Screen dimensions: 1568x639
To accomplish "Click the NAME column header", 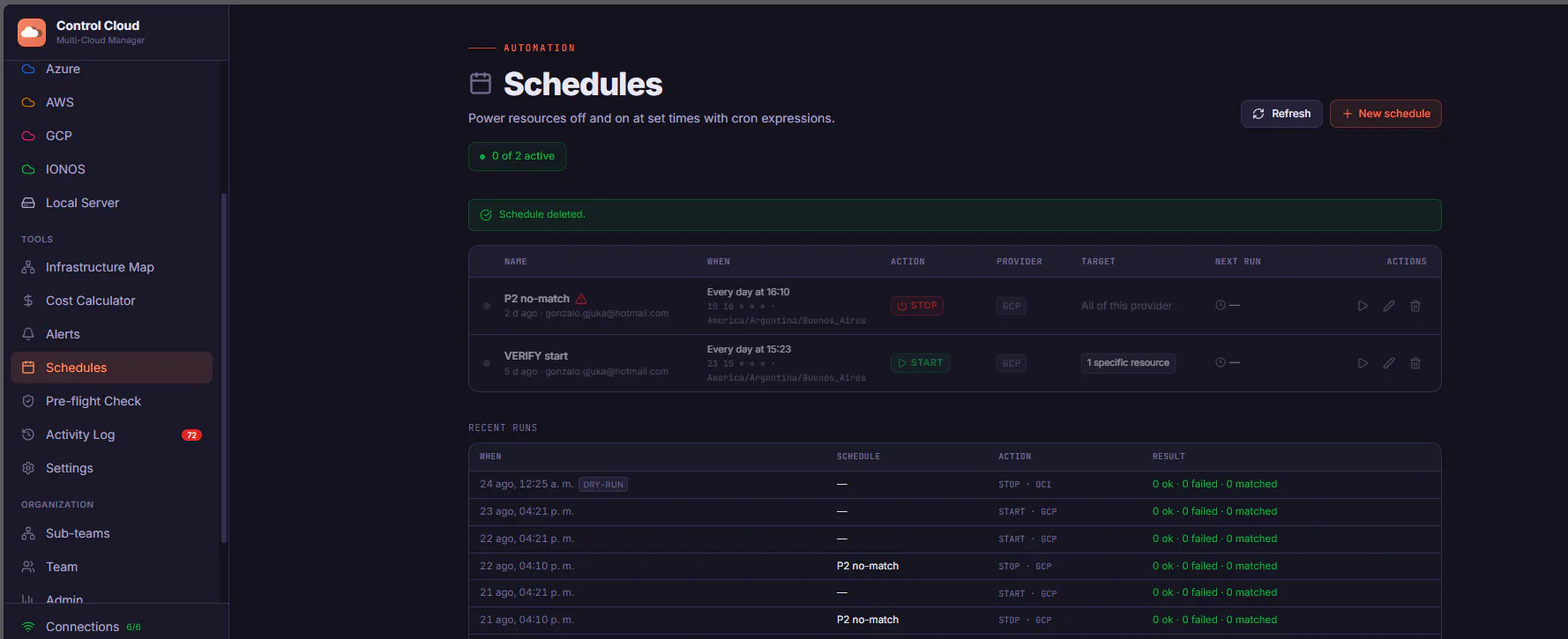I will coord(516,262).
